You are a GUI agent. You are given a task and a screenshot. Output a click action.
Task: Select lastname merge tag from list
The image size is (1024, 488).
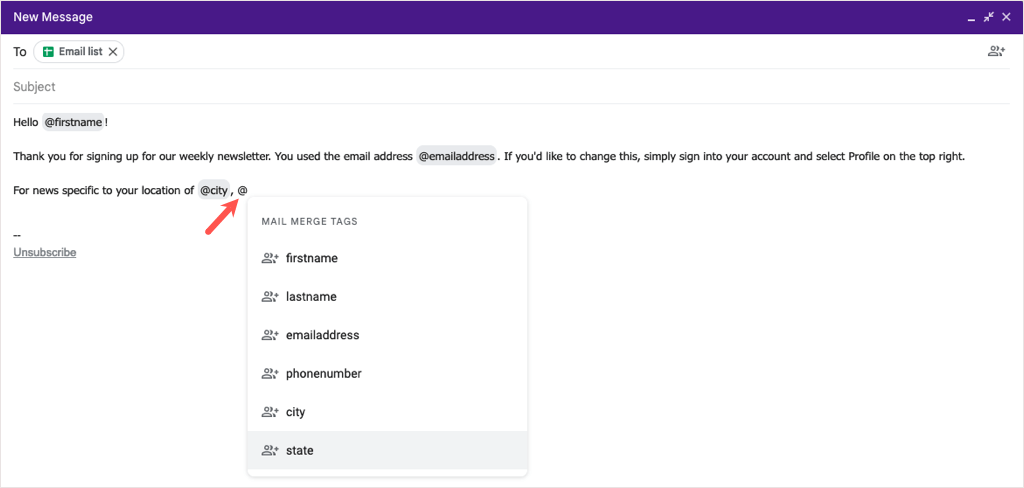coord(311,297)
